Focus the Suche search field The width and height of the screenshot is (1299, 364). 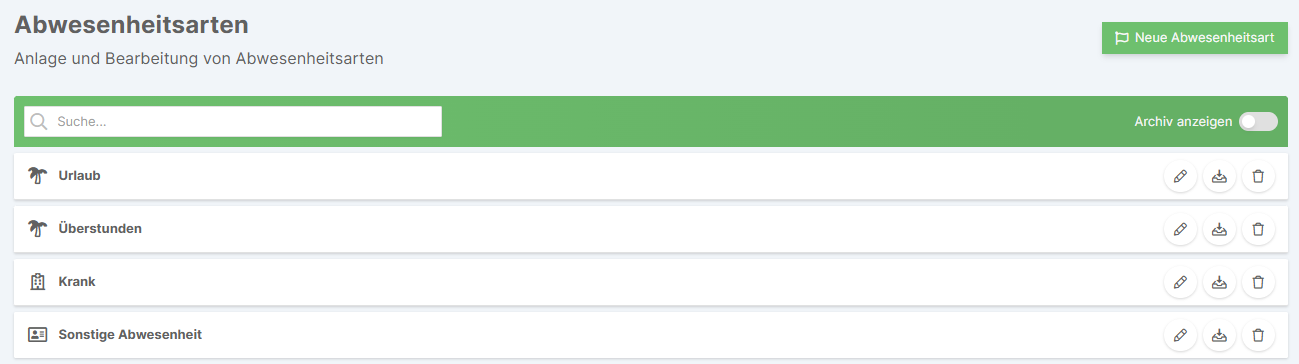[233, 121]
